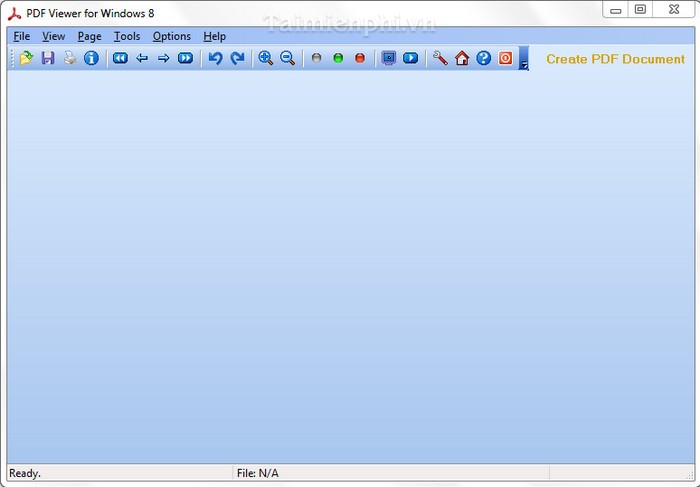Jump to the last page button
The image size is (700, 487).
click(186, 58)
